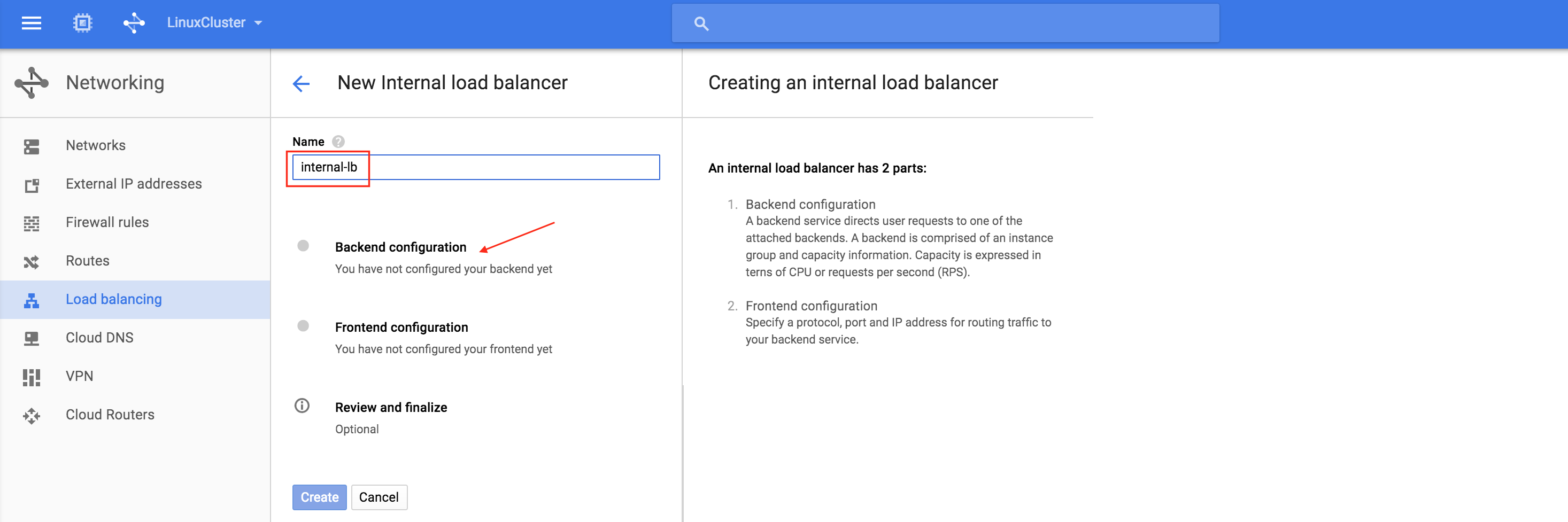Click the VPN icon

tap(32, 377)
